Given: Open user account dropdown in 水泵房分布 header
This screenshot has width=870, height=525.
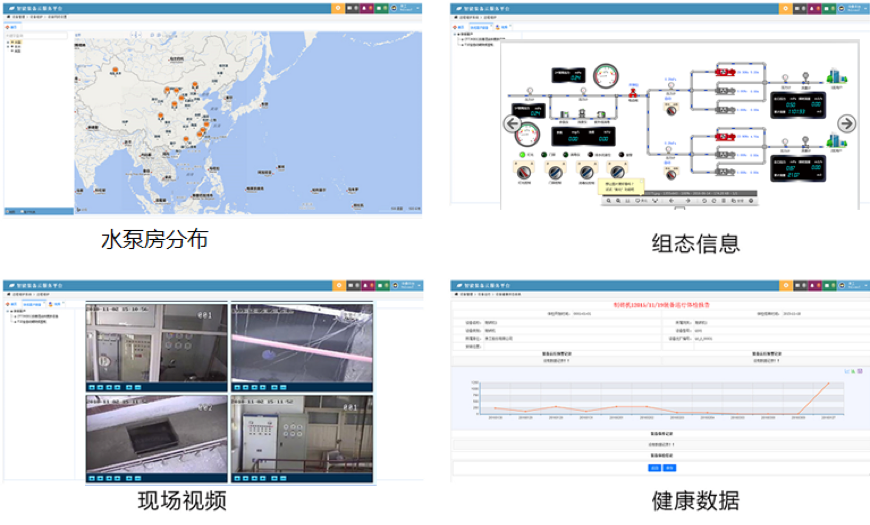Looking at the screenshot, I should click(407, 8).
